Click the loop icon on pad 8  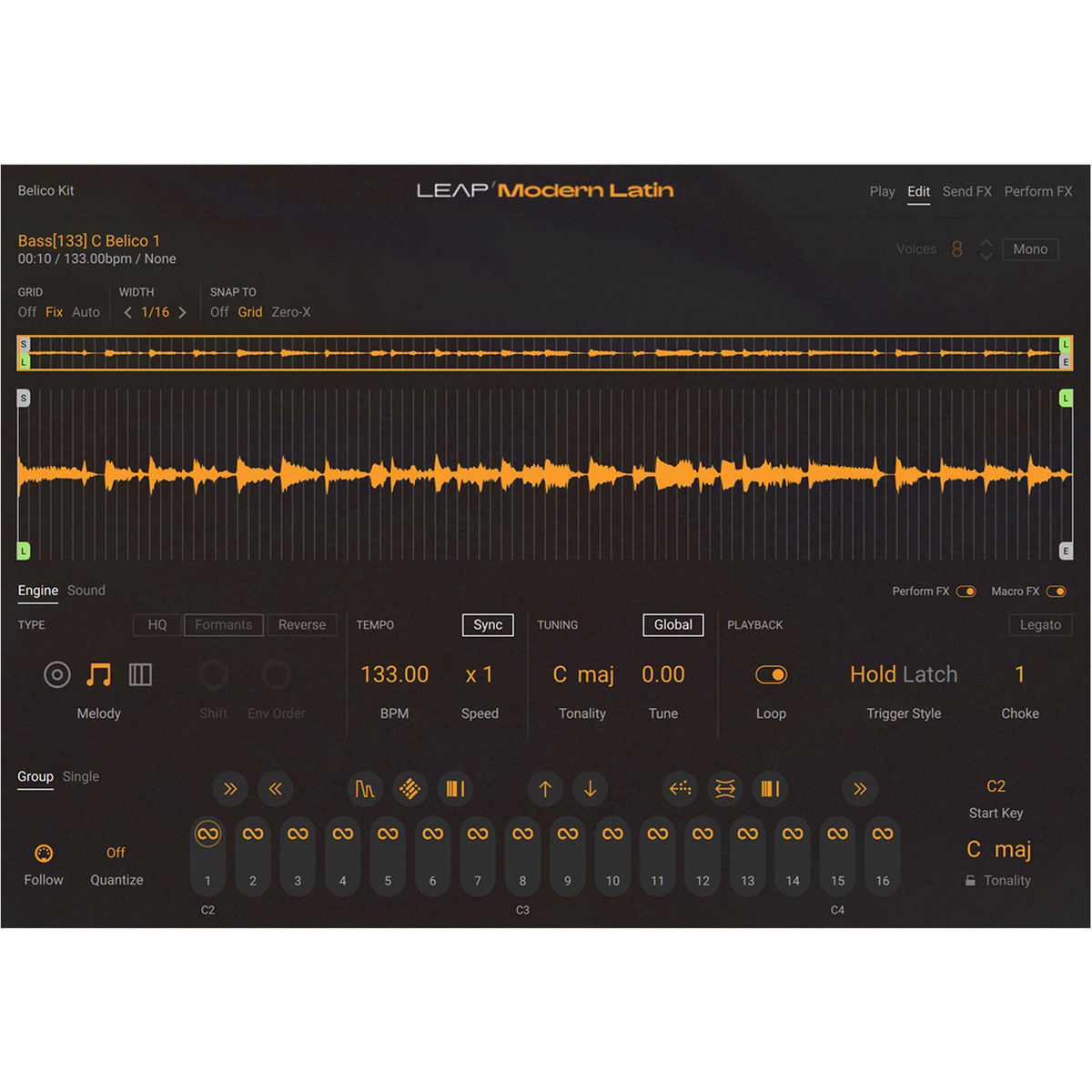pyautogui.click(x=522, y=834)
